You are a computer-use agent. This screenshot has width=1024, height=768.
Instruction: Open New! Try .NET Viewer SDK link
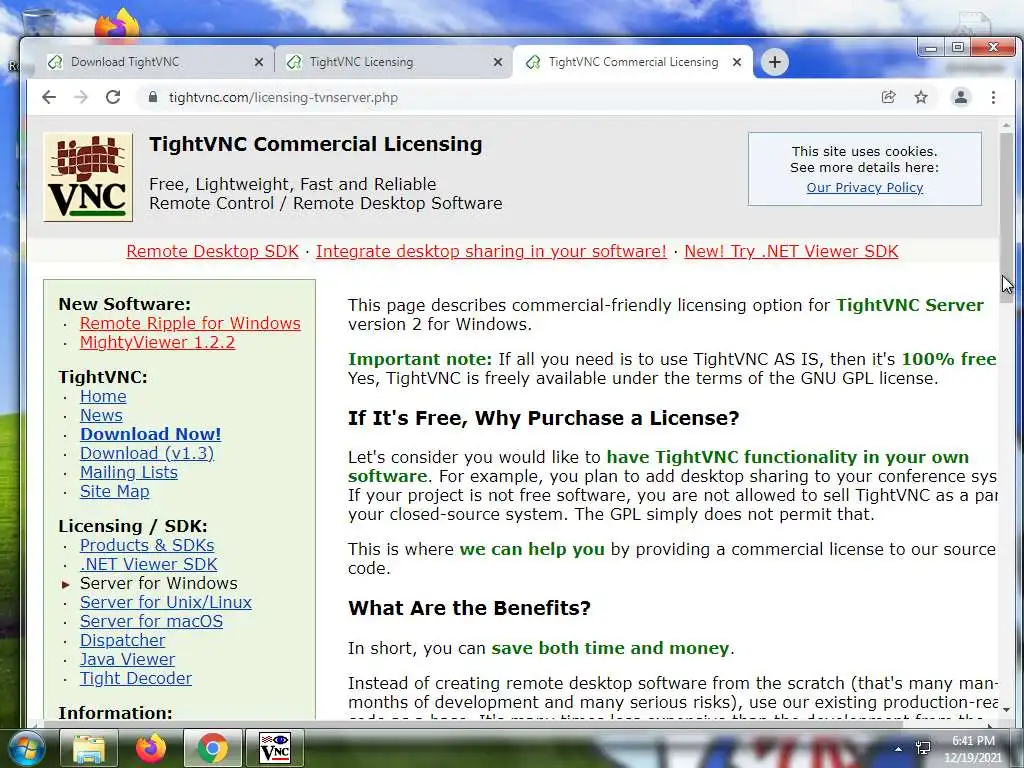[x=792, y=251]
